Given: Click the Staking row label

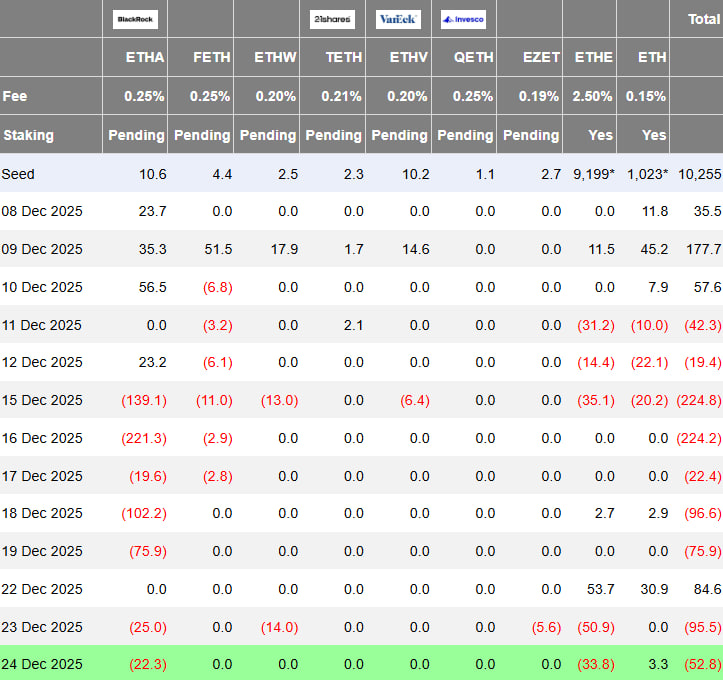Looking at the screenshot, I should (28, 135).
